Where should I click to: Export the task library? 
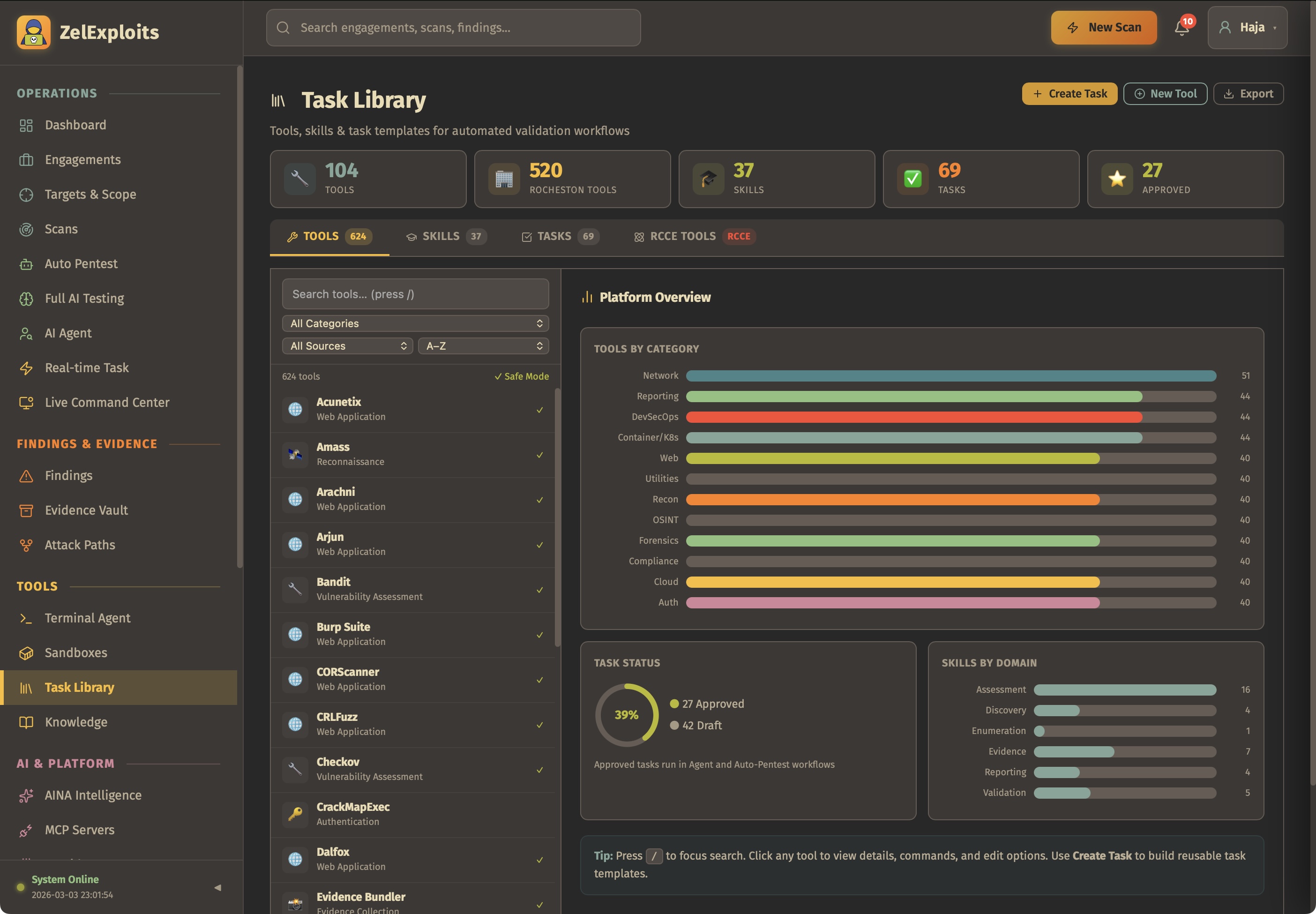pyautogui.click(x=1248, y=93)
